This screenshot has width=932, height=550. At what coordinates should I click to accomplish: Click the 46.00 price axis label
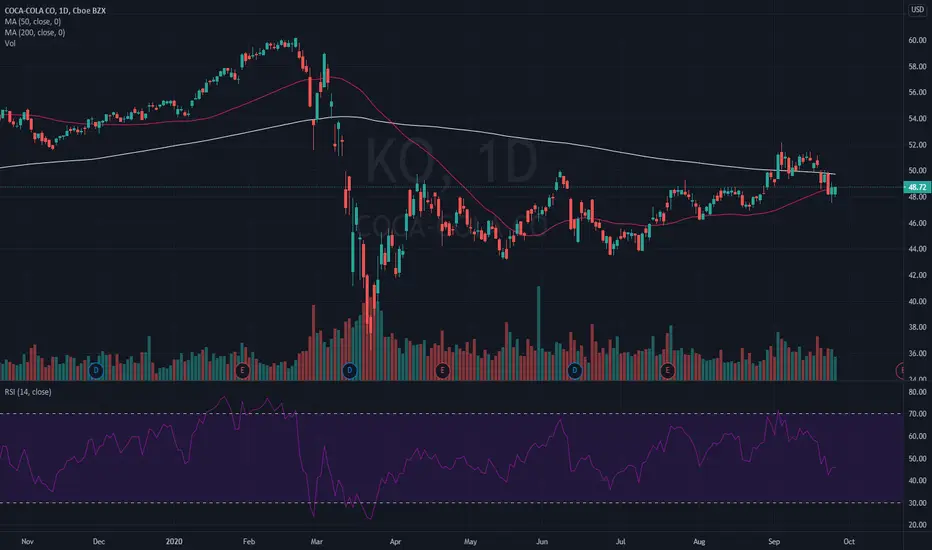tap(917, 224)
